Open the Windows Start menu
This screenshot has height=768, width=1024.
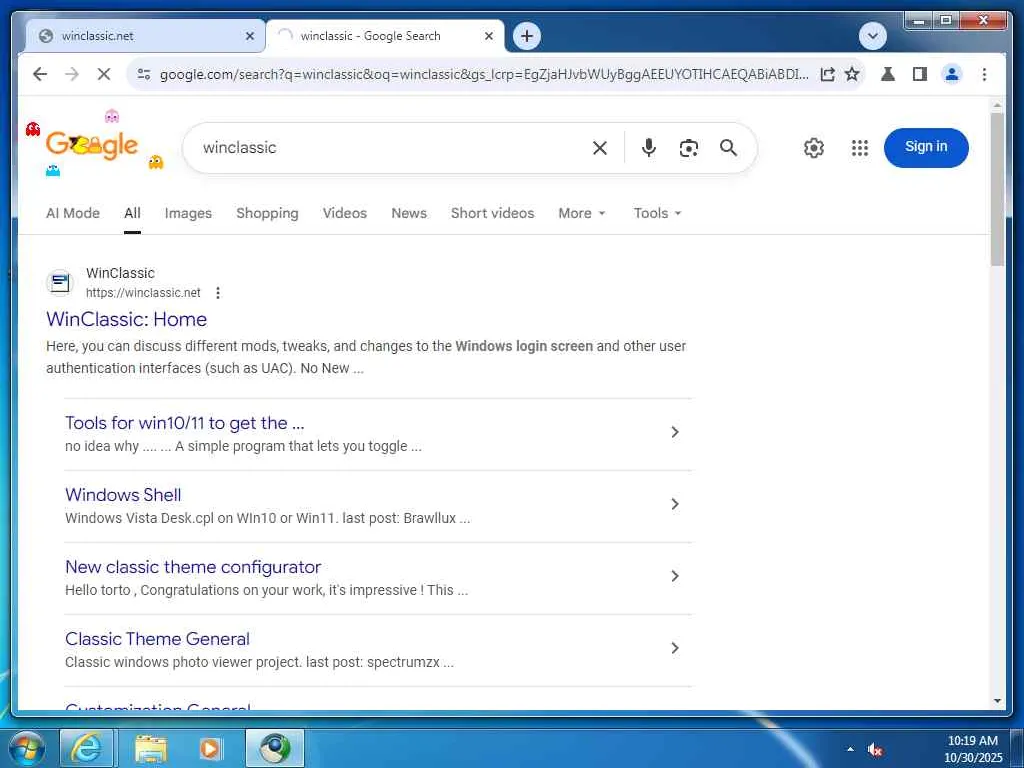point(26,748)
